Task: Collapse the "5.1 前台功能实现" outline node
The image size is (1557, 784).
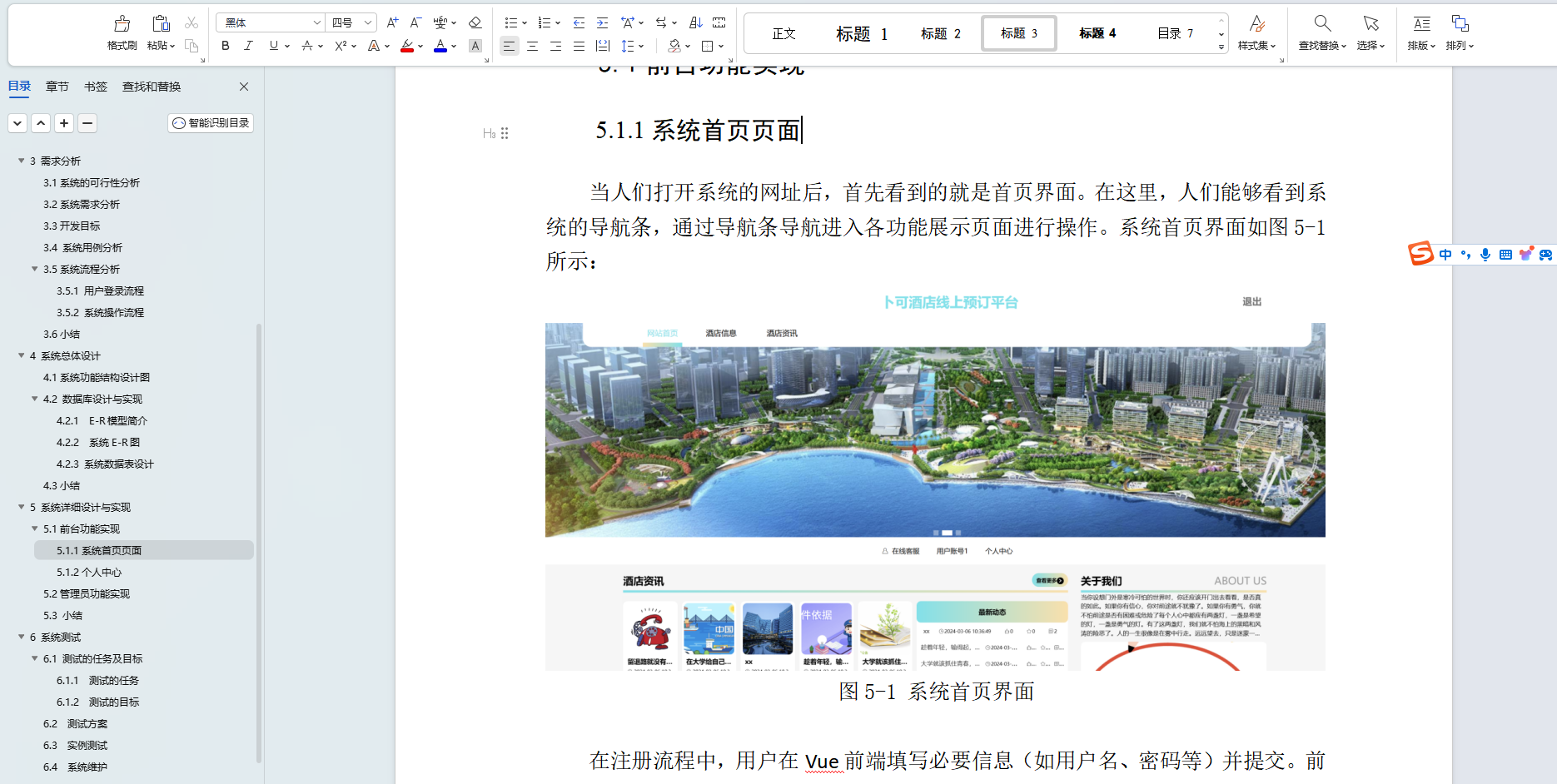Action: point(35,528)
